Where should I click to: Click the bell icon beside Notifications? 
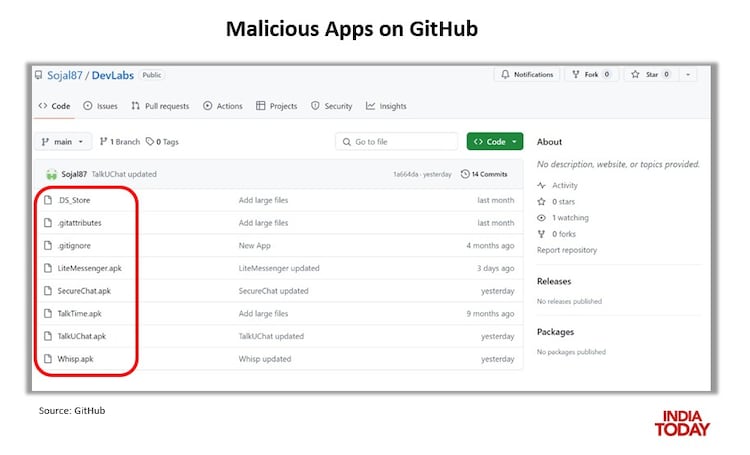coord(505,75)
